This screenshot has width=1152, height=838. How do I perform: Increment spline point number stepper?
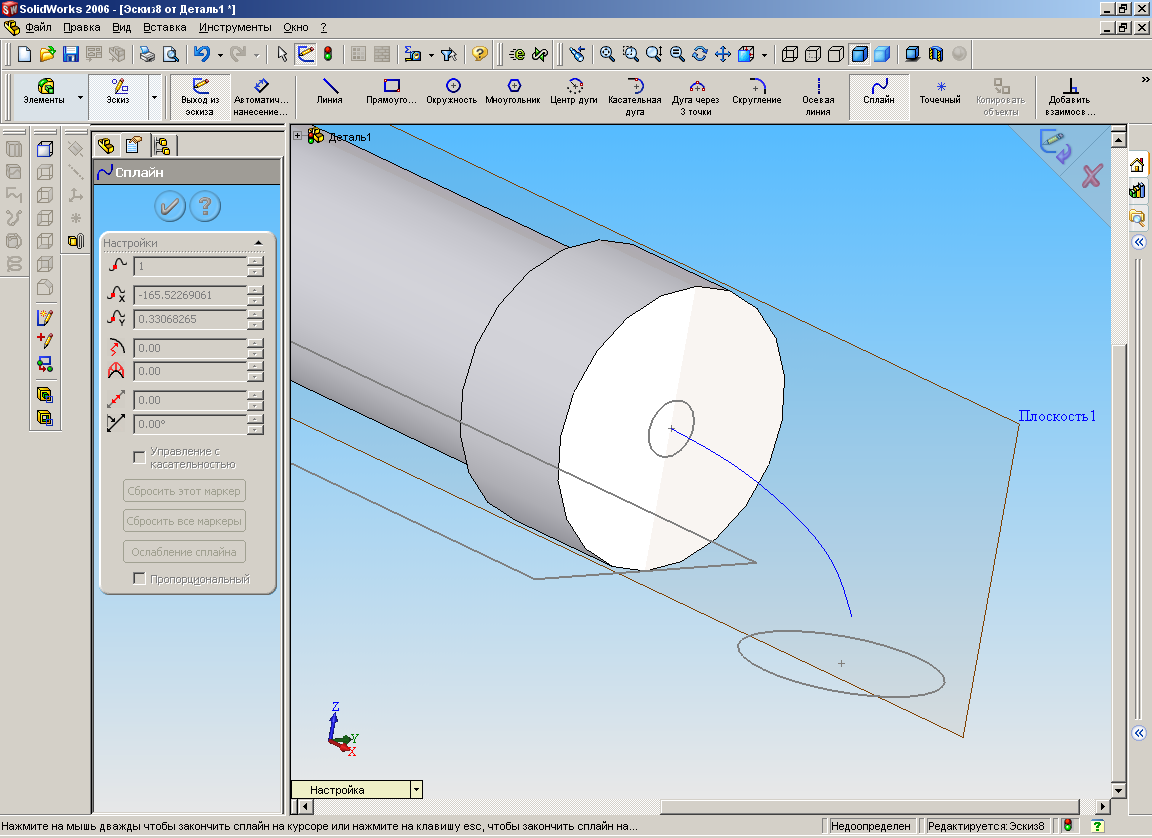coord(256,261)
